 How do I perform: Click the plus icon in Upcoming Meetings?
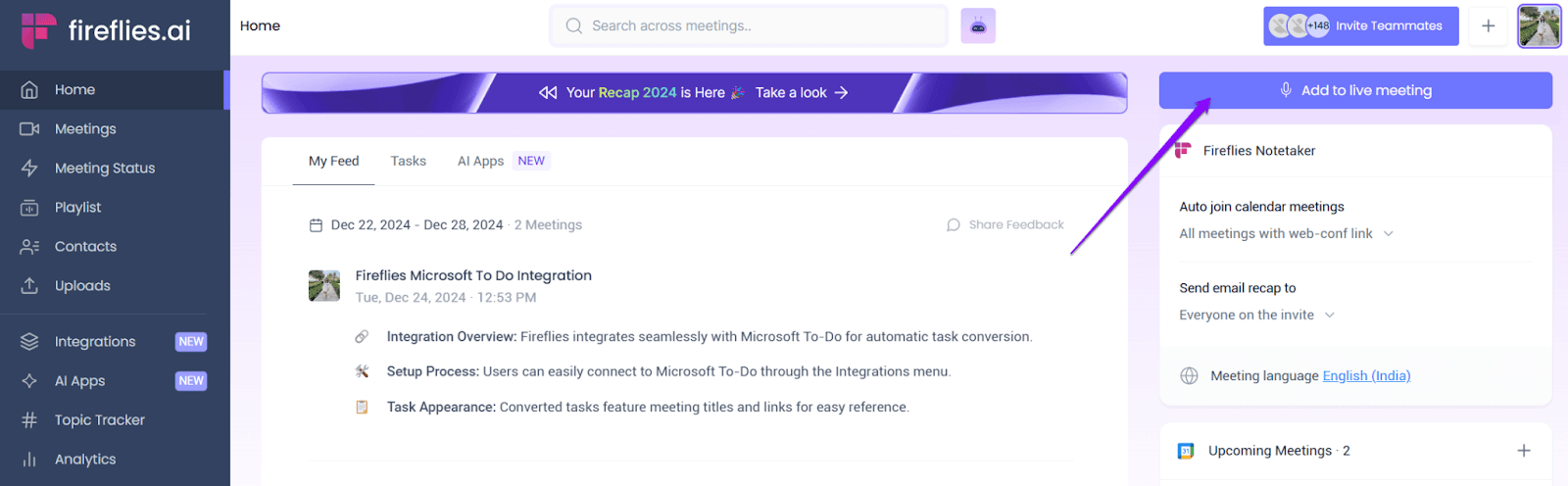click(1524, 451)
